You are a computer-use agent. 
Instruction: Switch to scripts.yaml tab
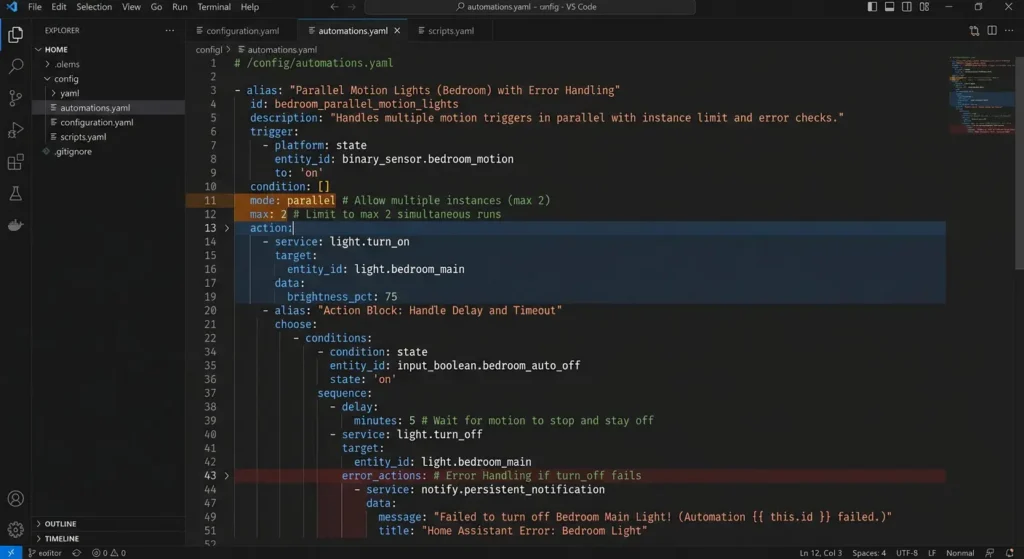point(451,31)
